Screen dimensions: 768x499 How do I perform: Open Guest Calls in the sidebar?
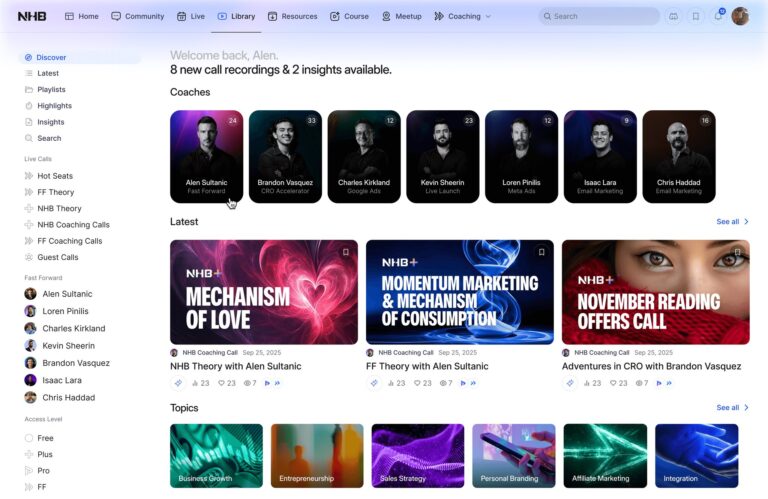point(51,257)
